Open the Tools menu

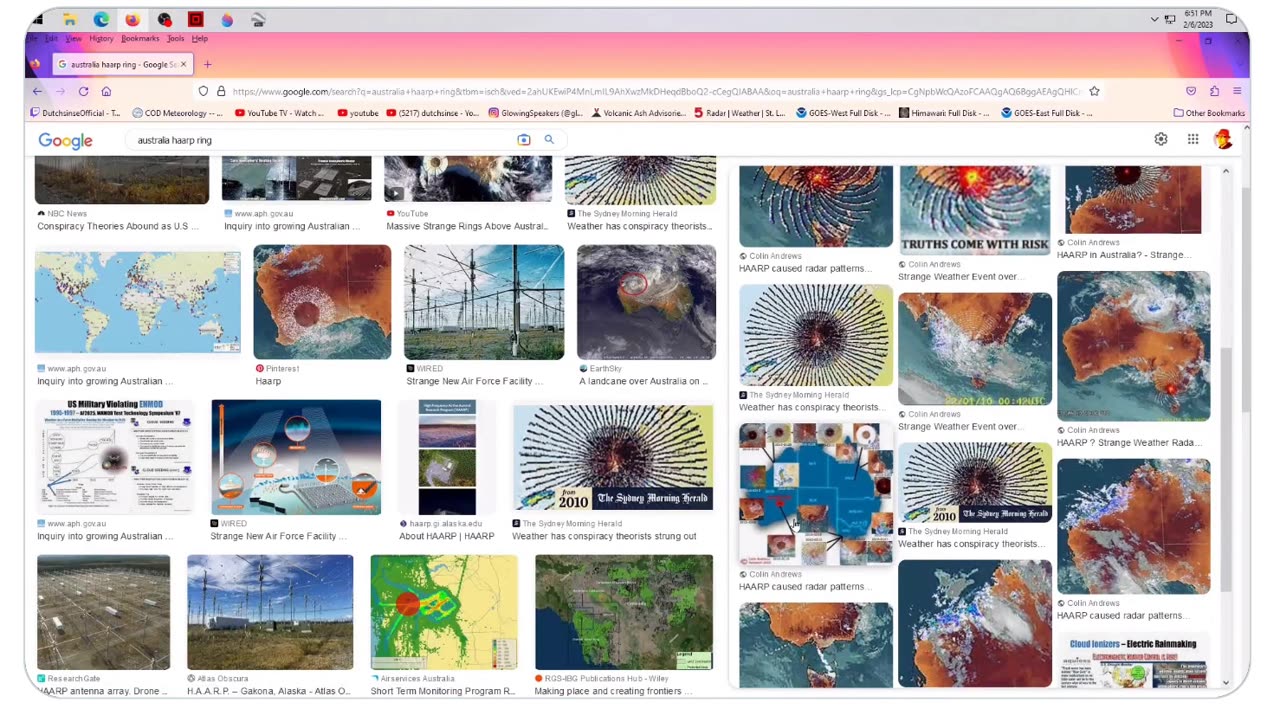tap(175, 38)
